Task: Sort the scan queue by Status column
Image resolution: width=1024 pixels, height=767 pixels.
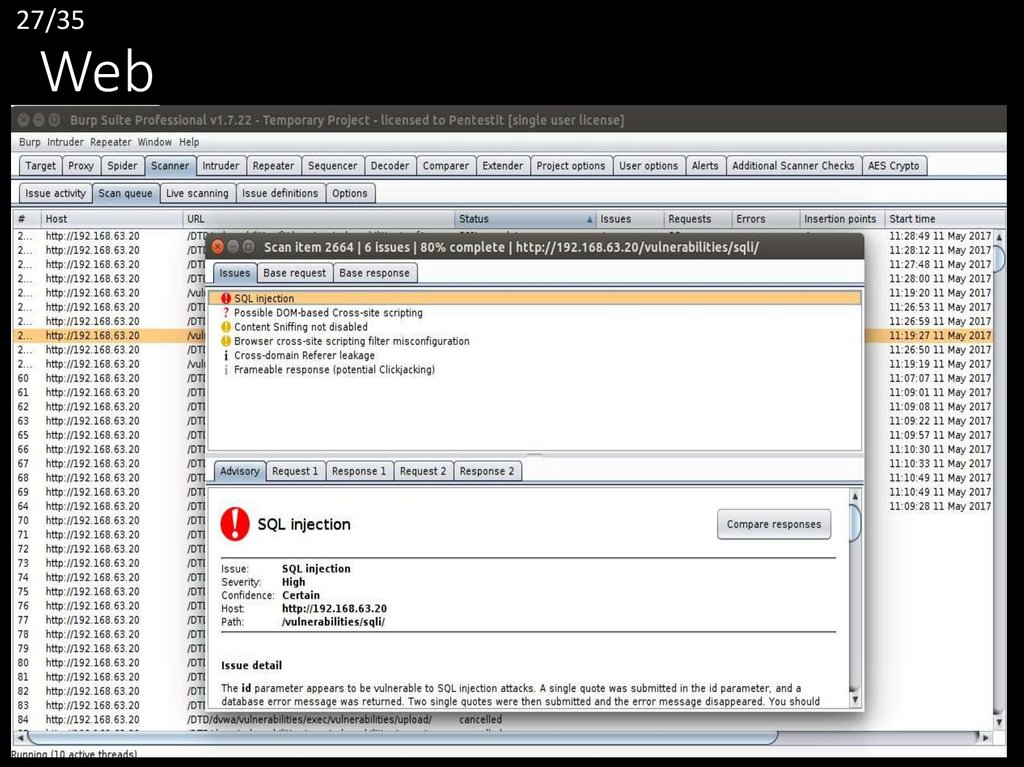Action: (523, 219)
